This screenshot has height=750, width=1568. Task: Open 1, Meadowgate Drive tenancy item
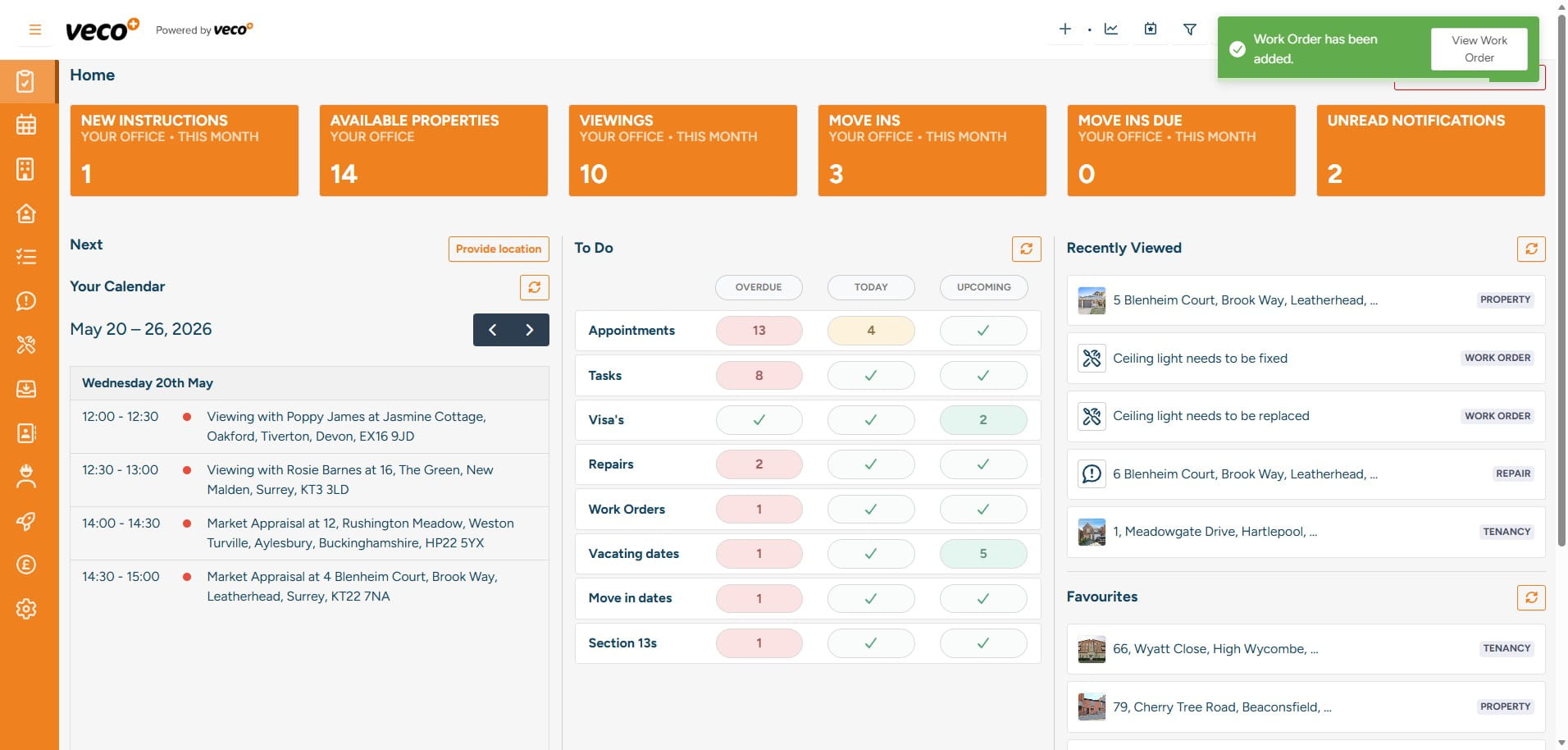[x=1306, y=533]
